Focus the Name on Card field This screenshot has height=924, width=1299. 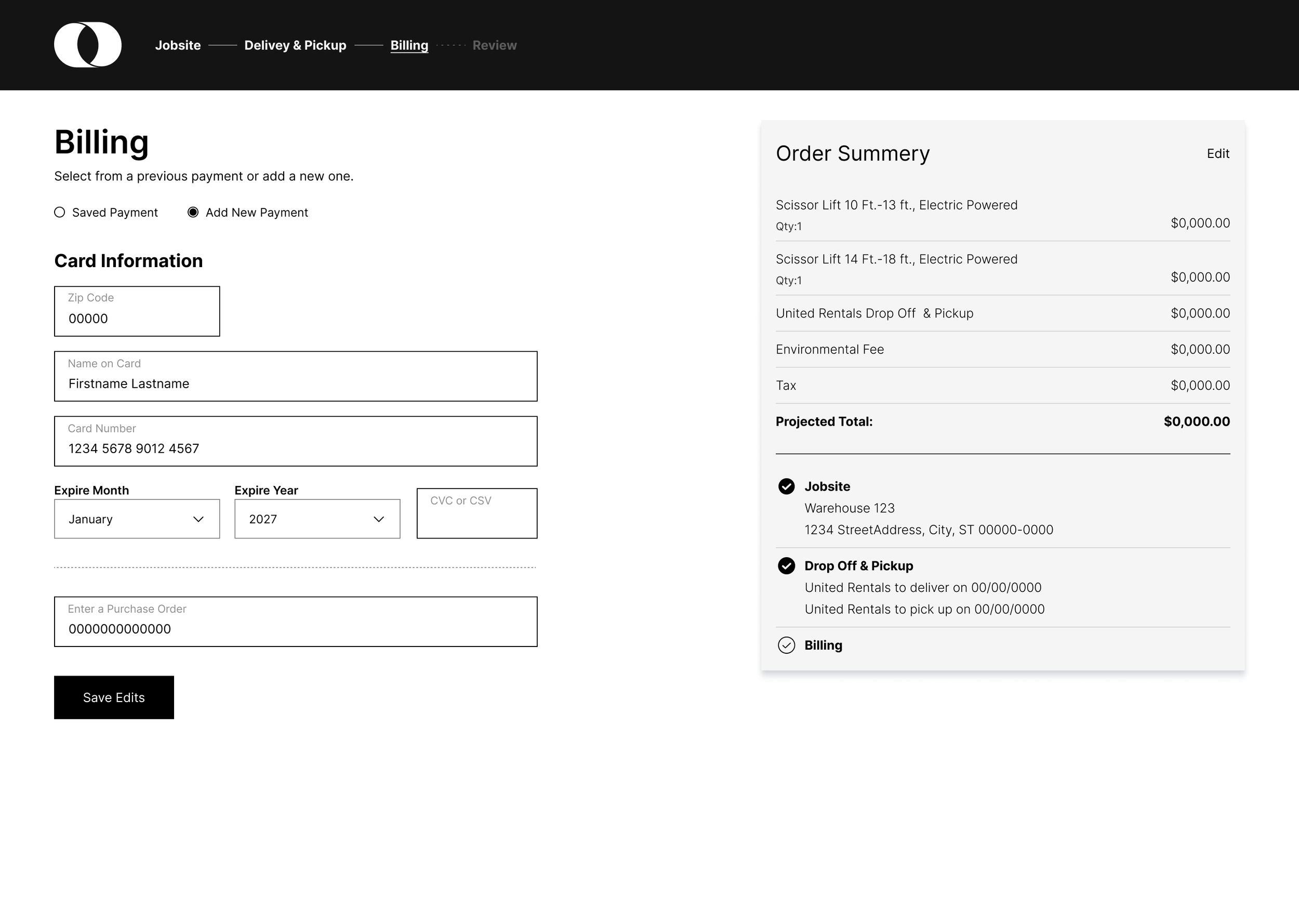295,377
